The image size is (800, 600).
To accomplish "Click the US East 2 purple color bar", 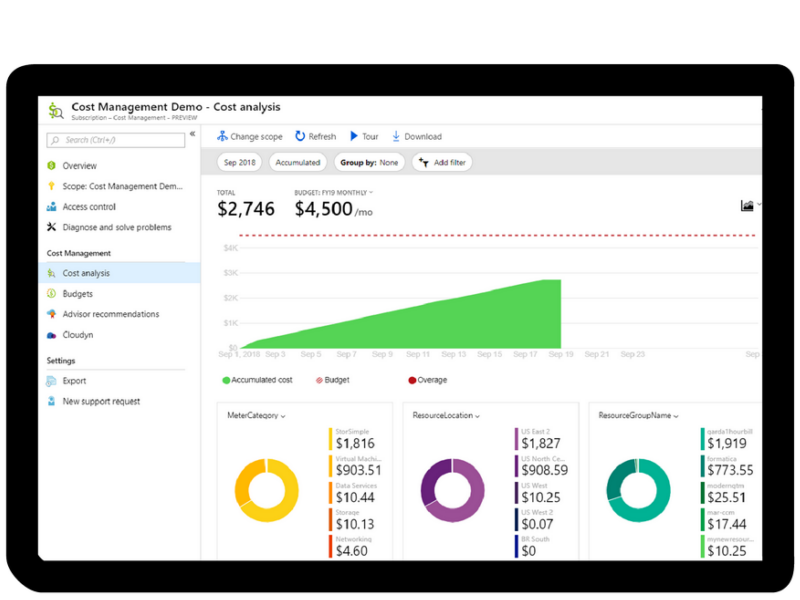I will 516,439.
